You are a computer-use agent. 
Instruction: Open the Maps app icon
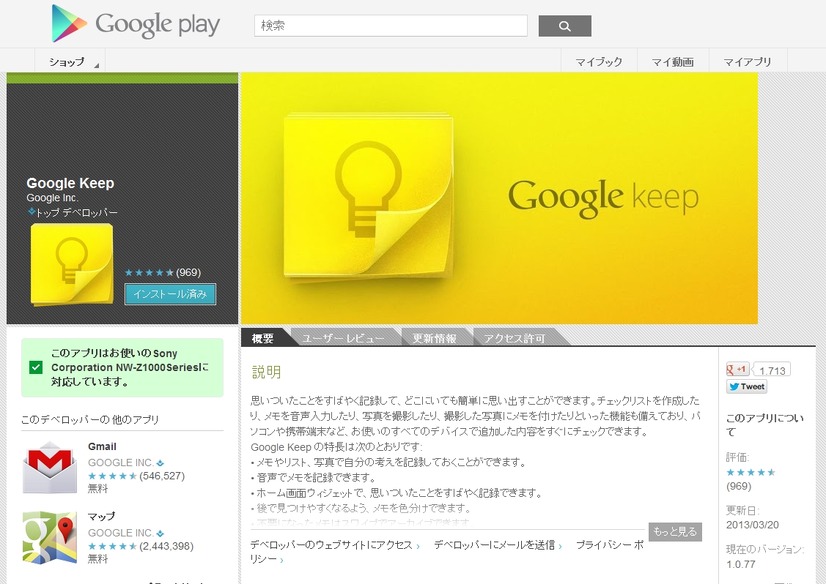tap(50, 538)
